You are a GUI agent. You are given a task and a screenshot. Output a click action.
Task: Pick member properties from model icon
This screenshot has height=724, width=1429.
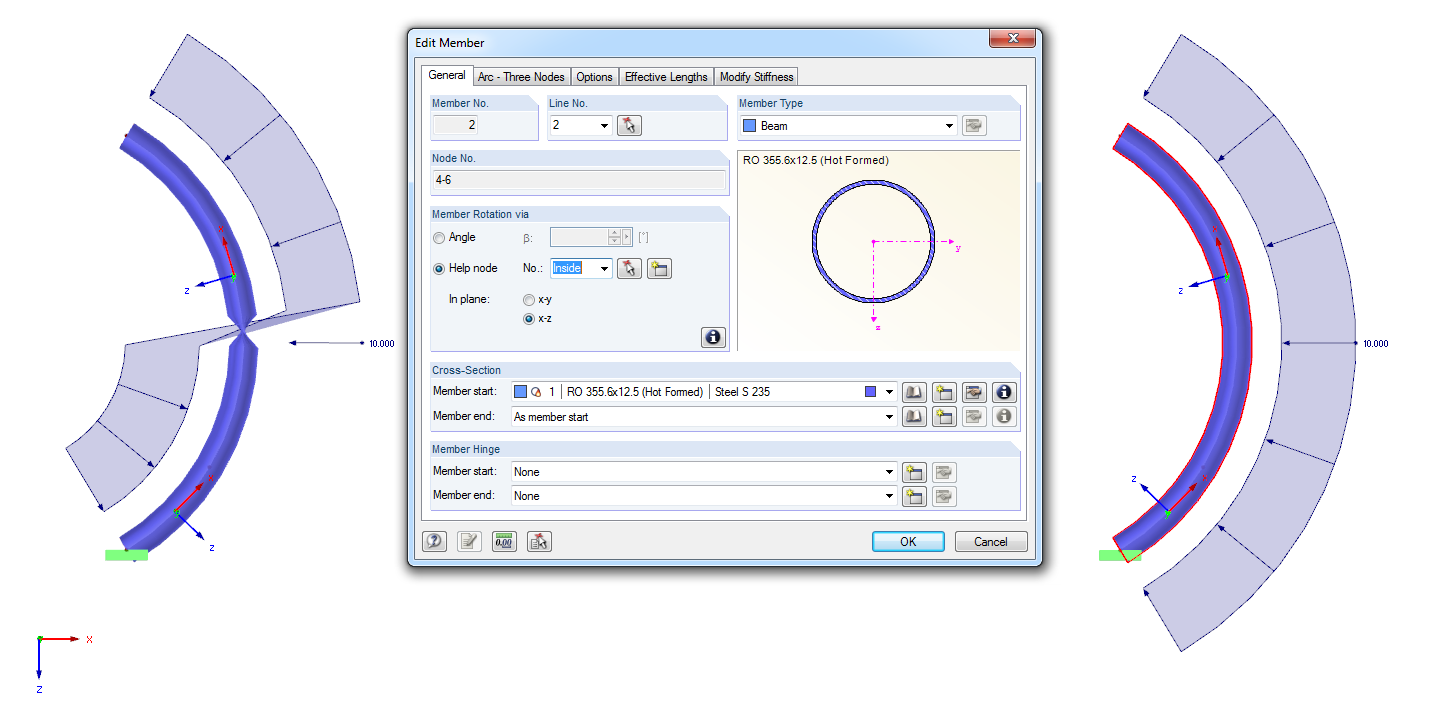[539, 541]
